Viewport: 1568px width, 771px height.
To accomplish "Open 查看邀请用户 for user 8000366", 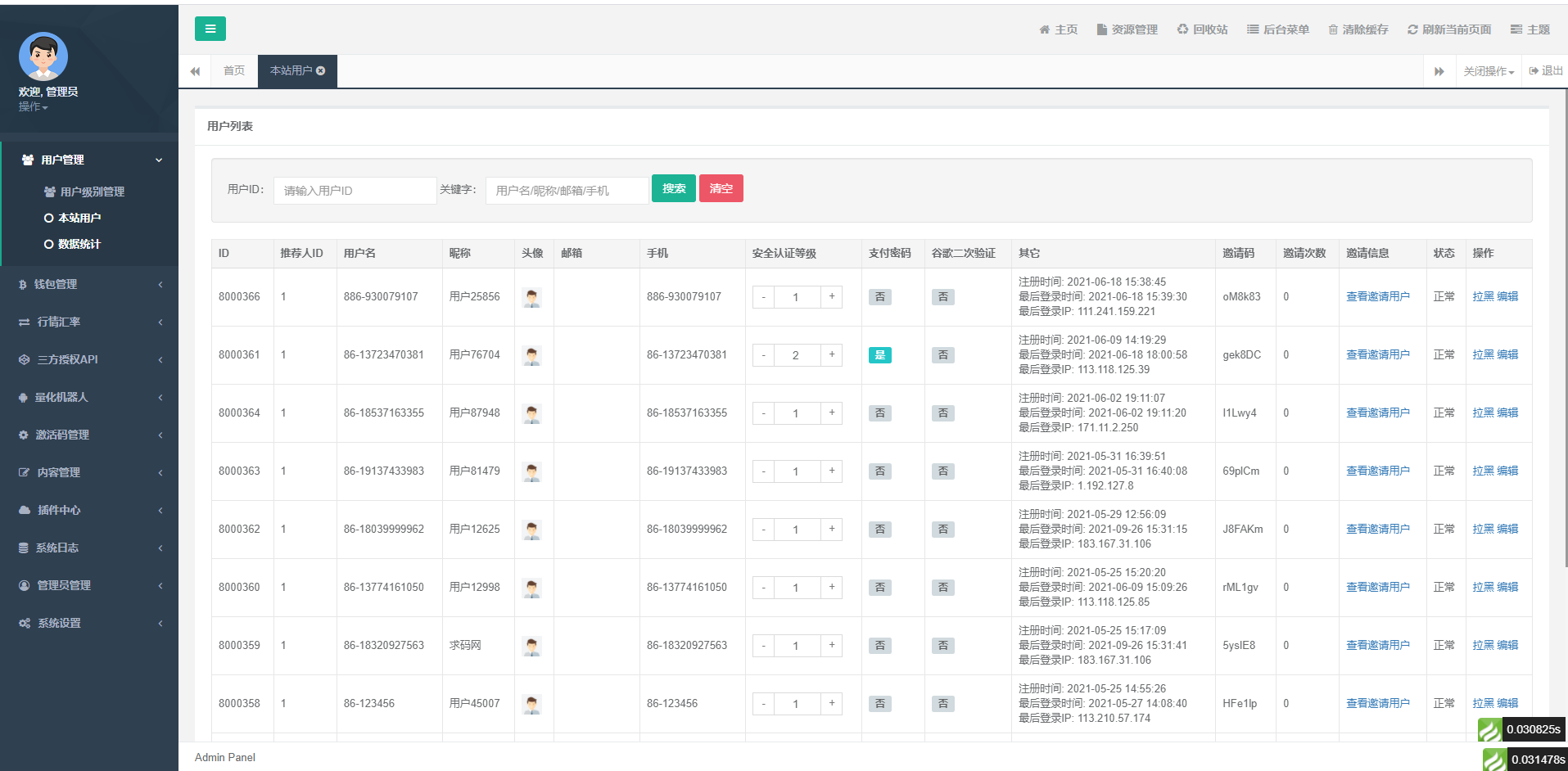I will 1377,296.
